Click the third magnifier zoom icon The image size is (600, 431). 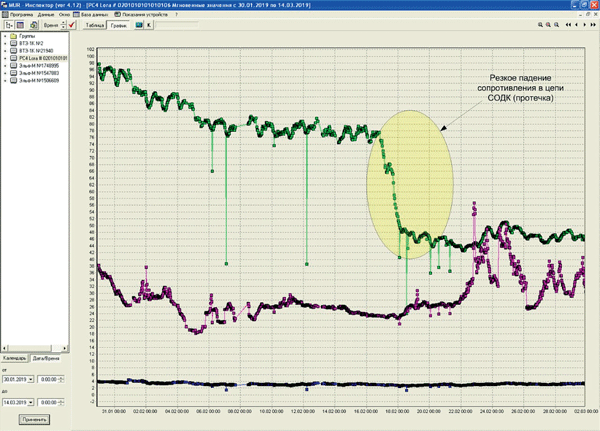tap(556, 25)
